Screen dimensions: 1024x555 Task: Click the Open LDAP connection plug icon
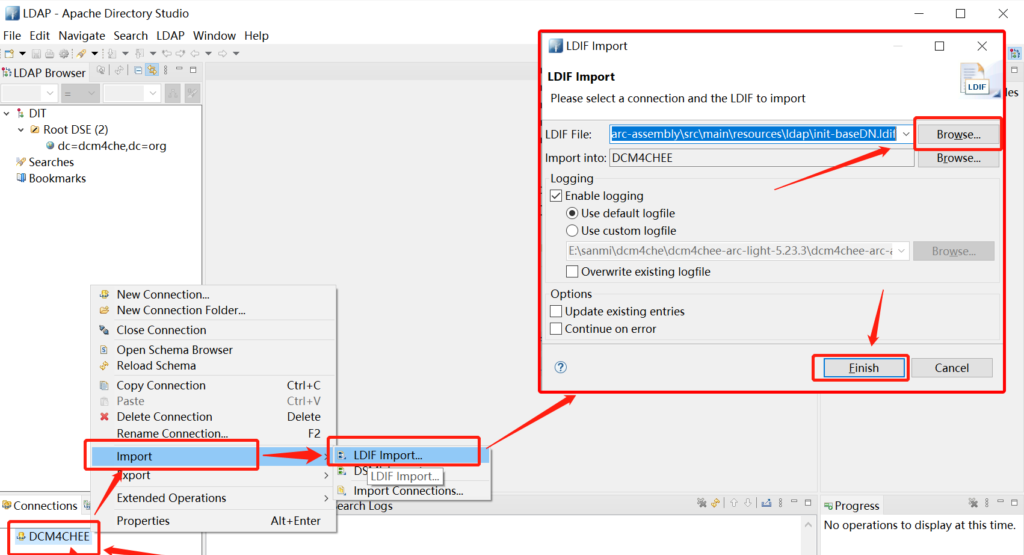point(81,54)
